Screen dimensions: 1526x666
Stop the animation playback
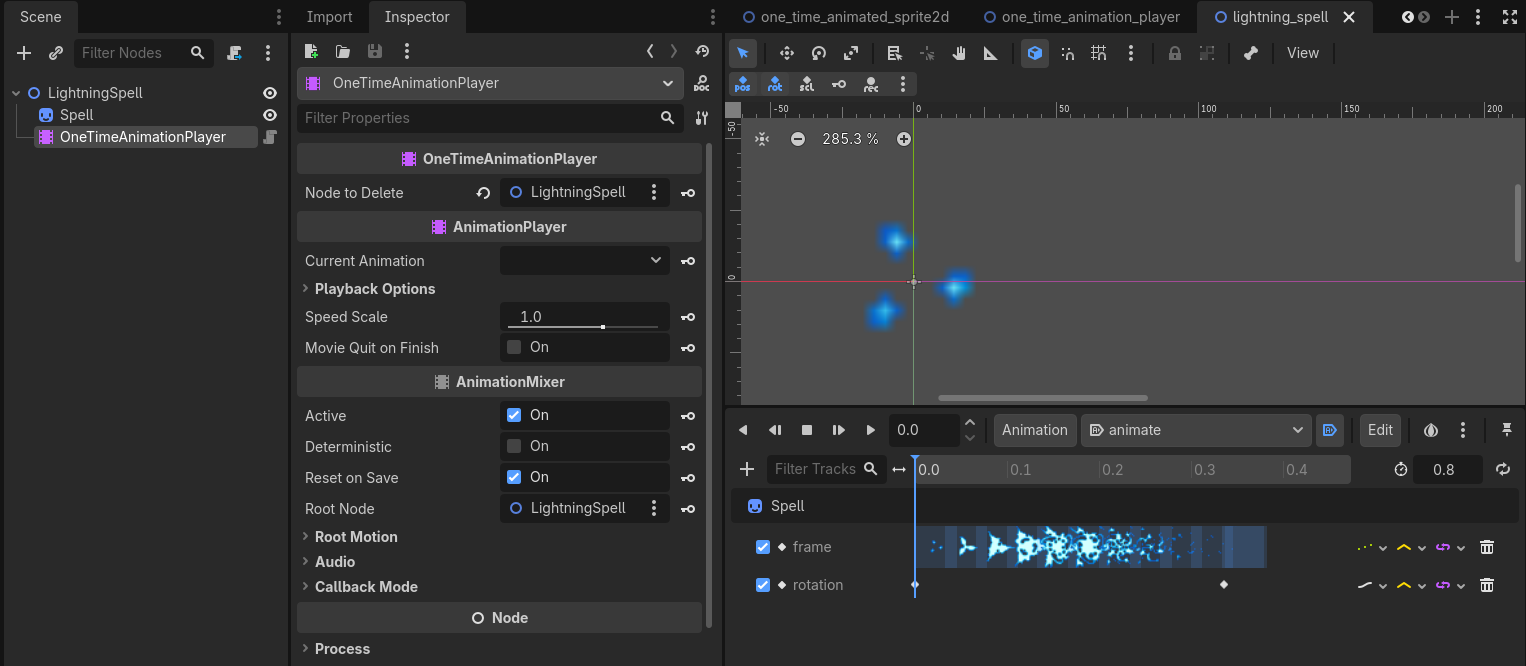807,430
